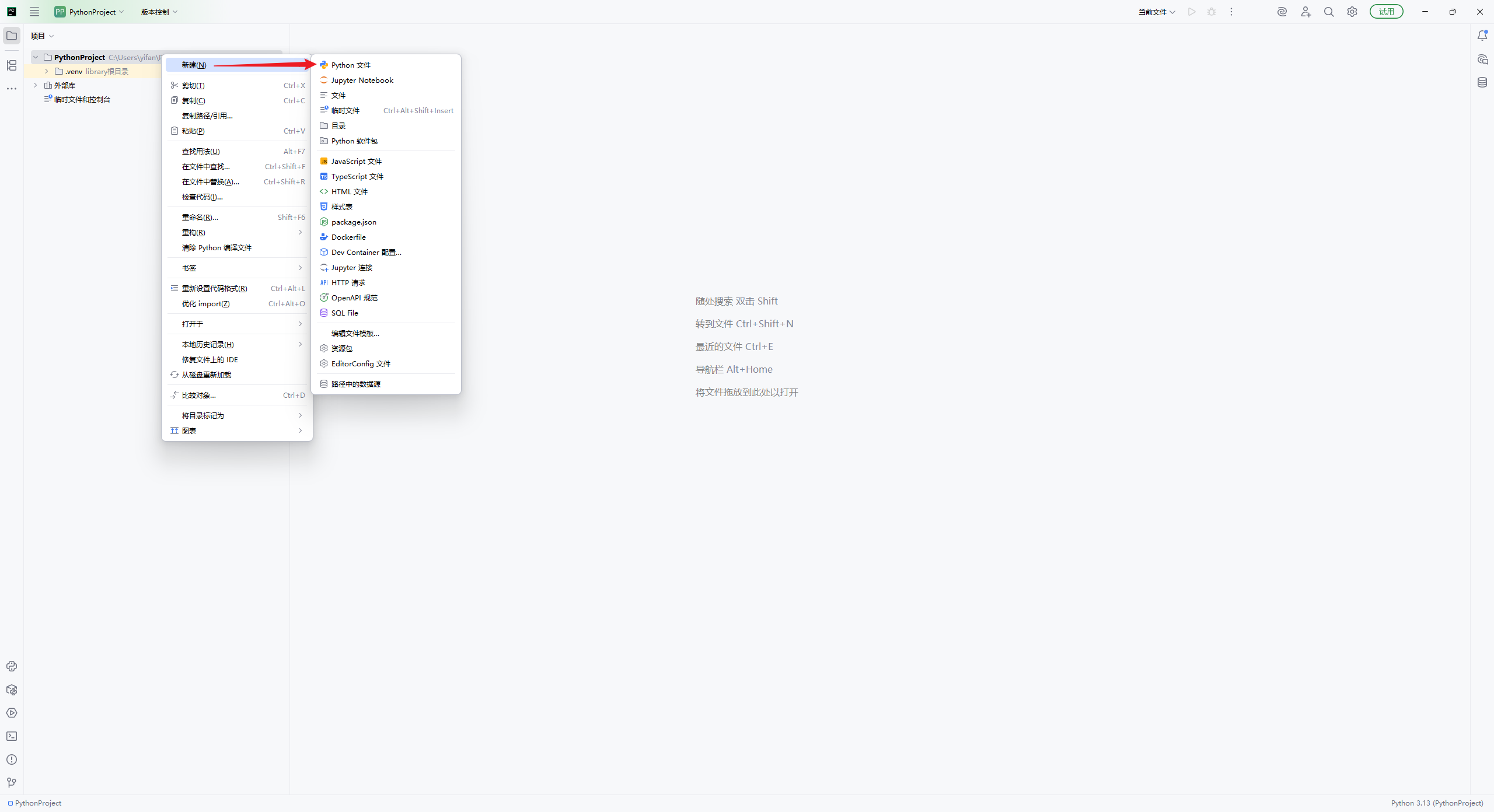Screen dimensions: 1494x812
Task: Click the AI Assistant spiral icon
Action: pos(1282,12)
